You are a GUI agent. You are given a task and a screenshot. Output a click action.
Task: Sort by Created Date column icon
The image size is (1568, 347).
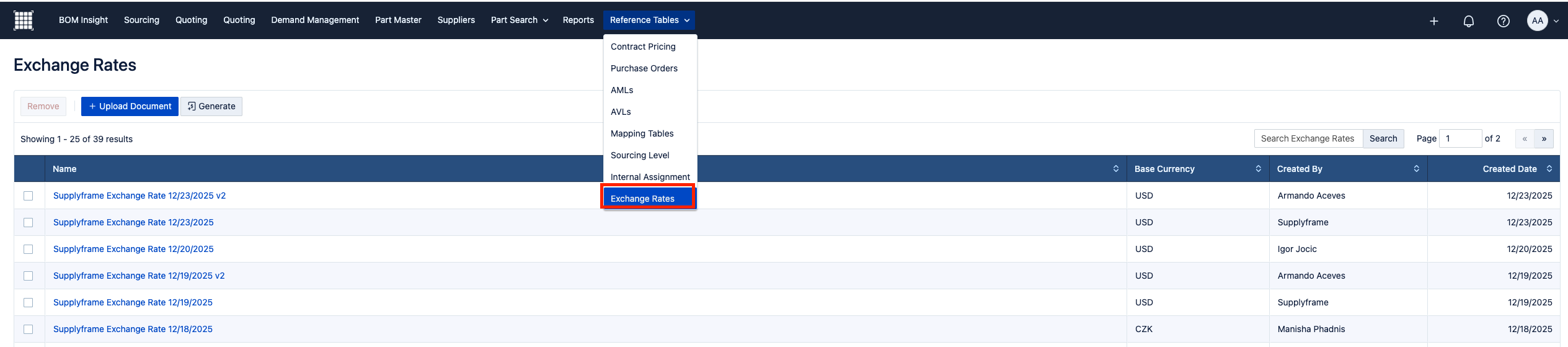pyautogui.click(x=1549, y=169)
